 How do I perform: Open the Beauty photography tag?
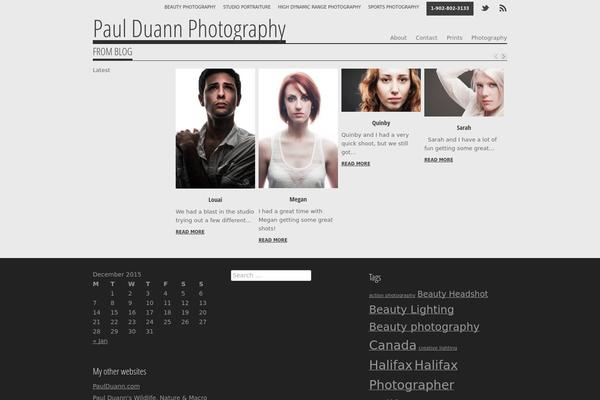424,327
